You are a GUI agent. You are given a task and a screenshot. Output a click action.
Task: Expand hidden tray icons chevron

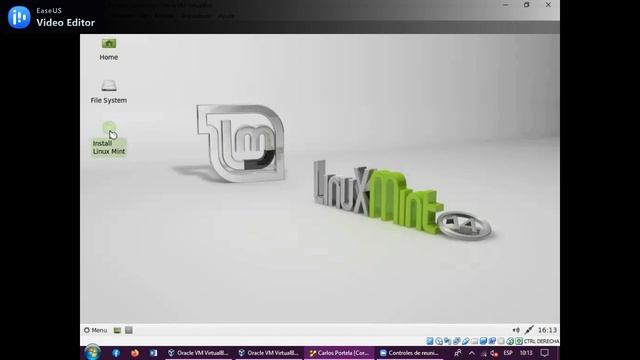click(472, 353)
